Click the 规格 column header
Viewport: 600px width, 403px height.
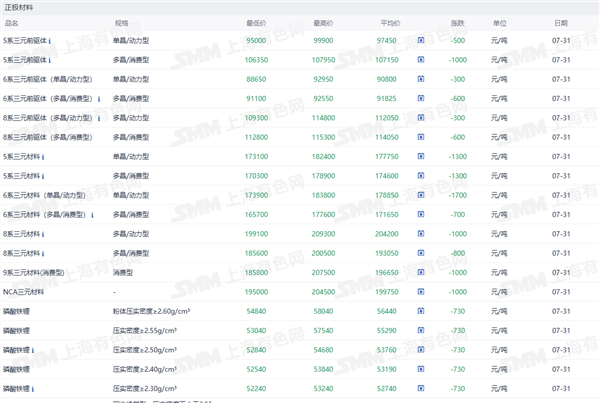point(121,23)
